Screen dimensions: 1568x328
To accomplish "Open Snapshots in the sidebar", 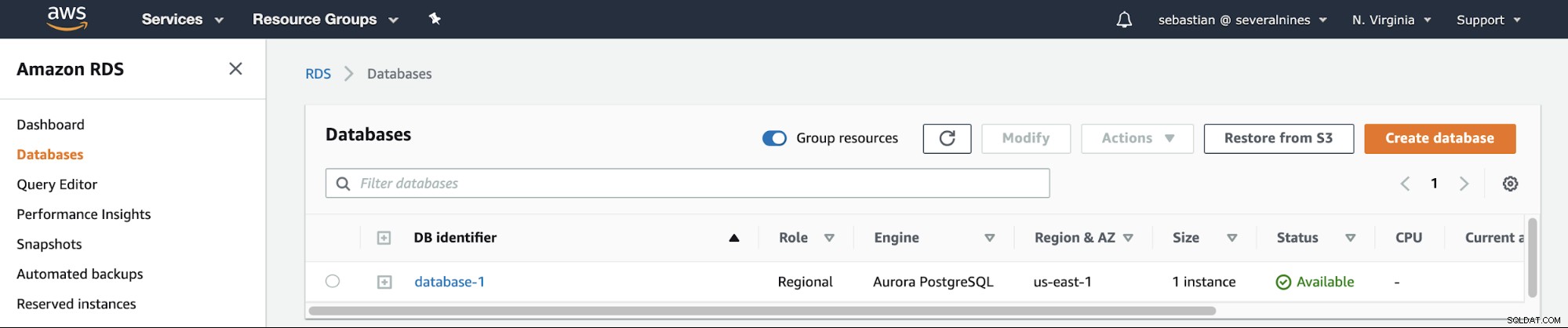I will (49, 244).
